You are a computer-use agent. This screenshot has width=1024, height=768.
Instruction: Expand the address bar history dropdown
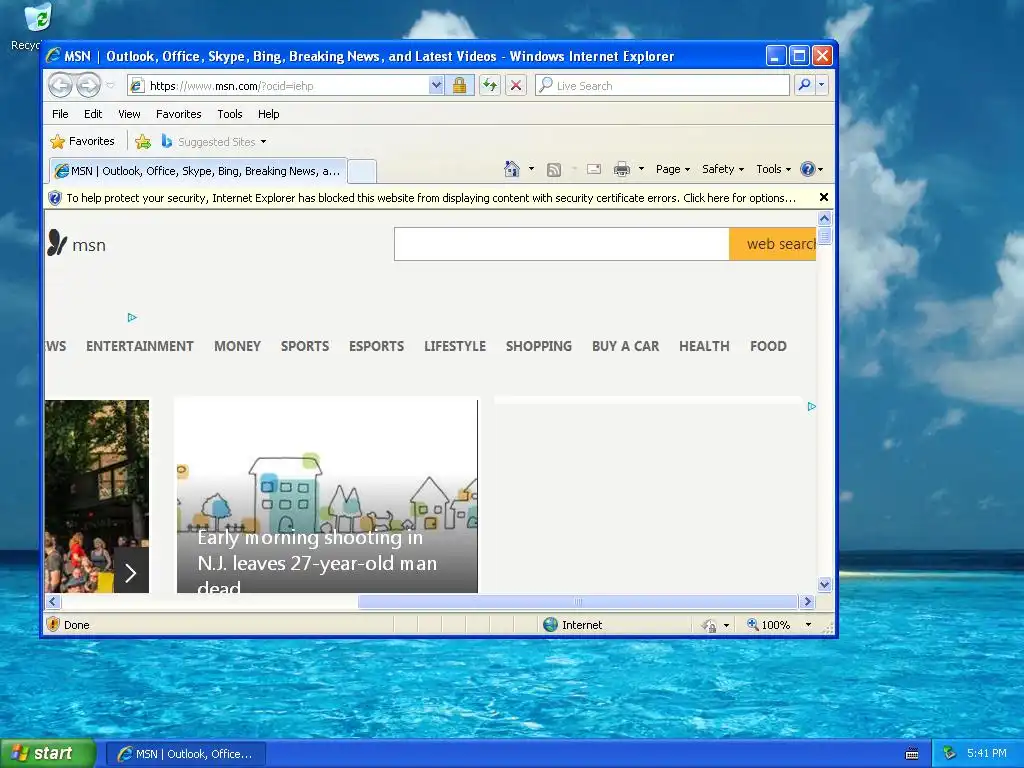pyautogui.click(x=436, y=86)
